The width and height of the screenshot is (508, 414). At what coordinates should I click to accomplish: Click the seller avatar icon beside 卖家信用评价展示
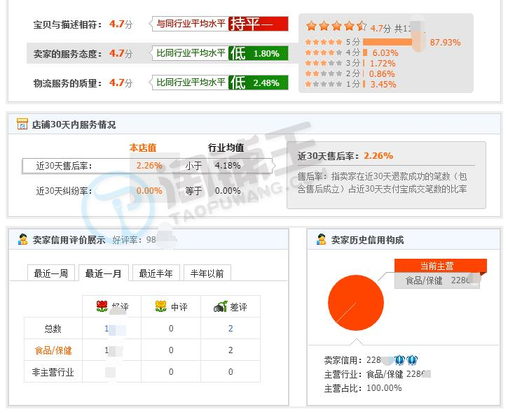[x=23, y=239]
